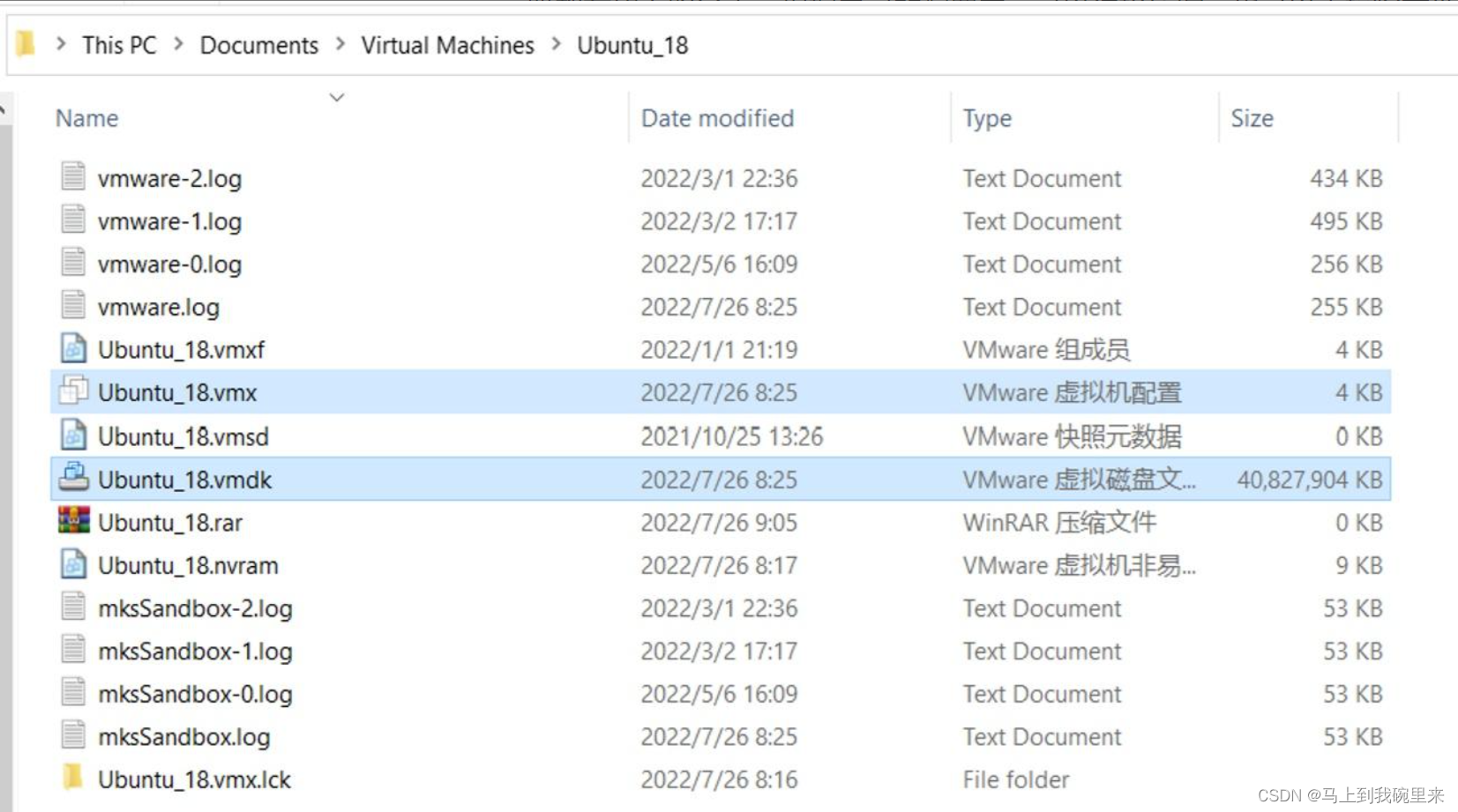Image resolution: width=1458 pixels, height=812 pixels.
Task: Click the Ubuntu_18.vmsd snapshot file icon
Action: 73,435
